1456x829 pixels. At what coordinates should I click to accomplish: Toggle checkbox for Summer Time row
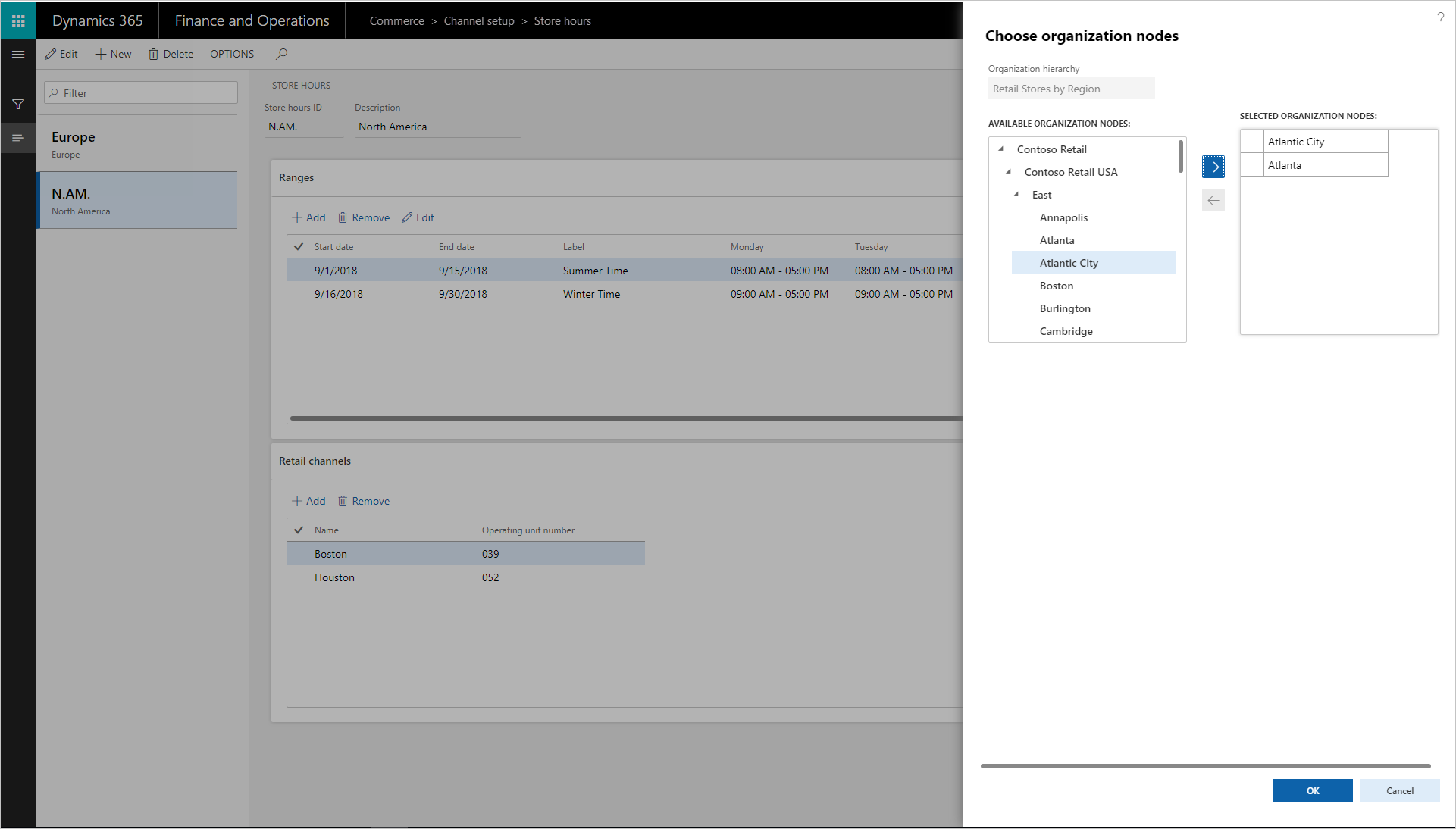(x=298, y=270)
